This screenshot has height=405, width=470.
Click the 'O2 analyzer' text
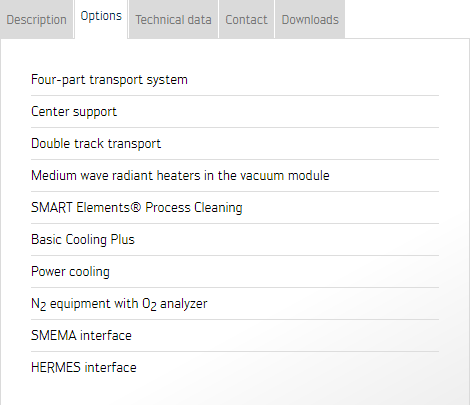175,304
